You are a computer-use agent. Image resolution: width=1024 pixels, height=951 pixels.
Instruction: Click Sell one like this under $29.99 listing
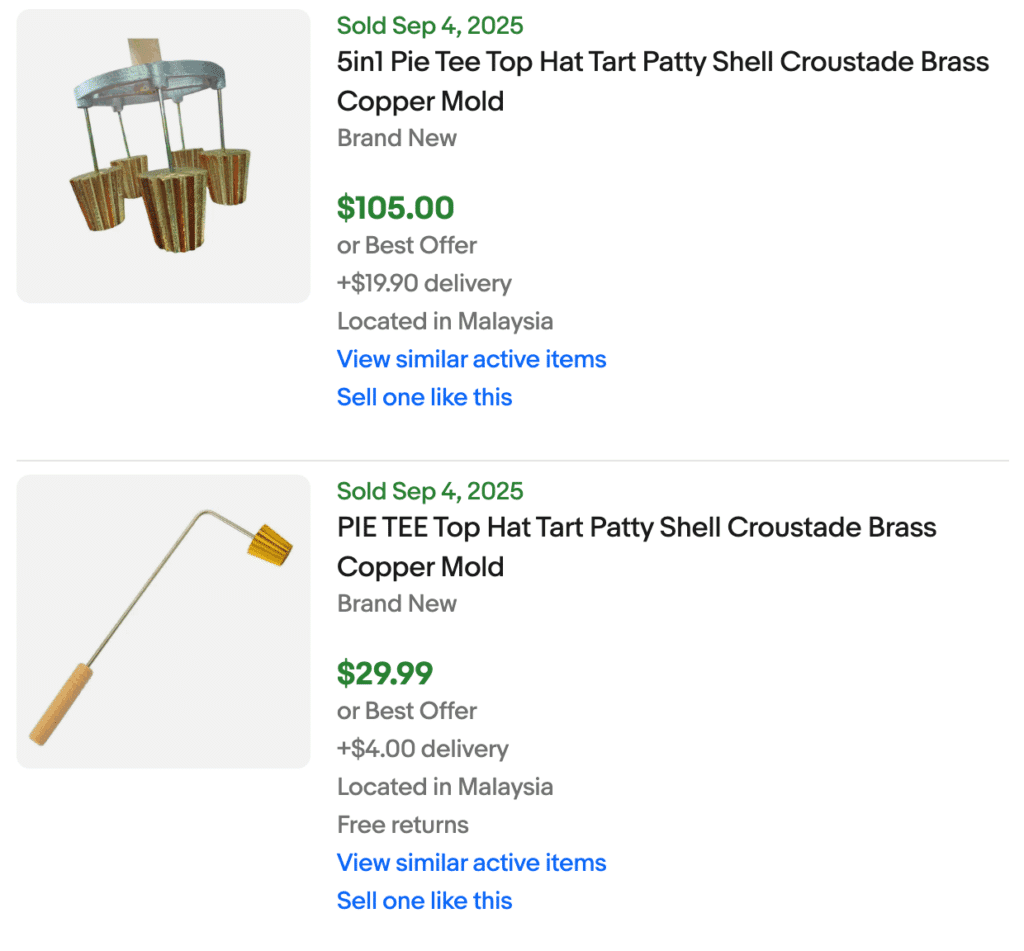pyautogui.click(x=424, y=900)
